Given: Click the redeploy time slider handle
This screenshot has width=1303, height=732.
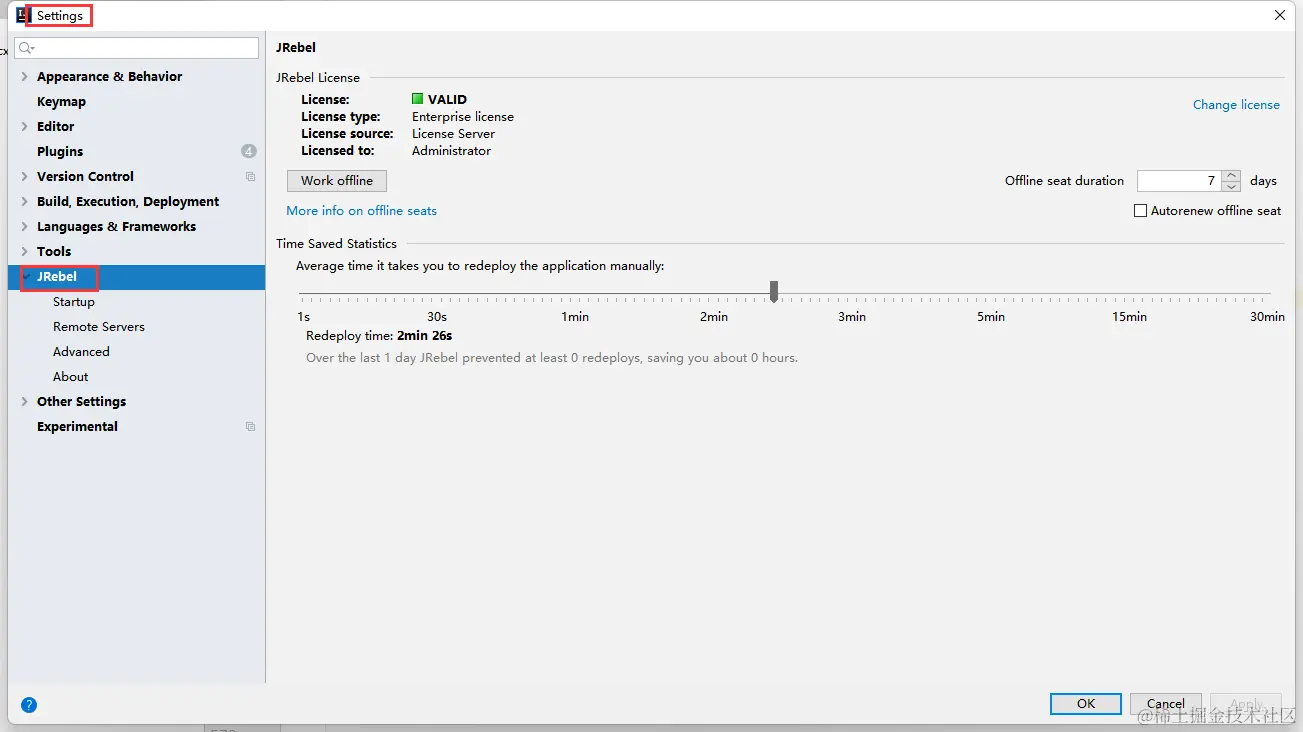Looking at the screenshot, I should pos(774,291).
